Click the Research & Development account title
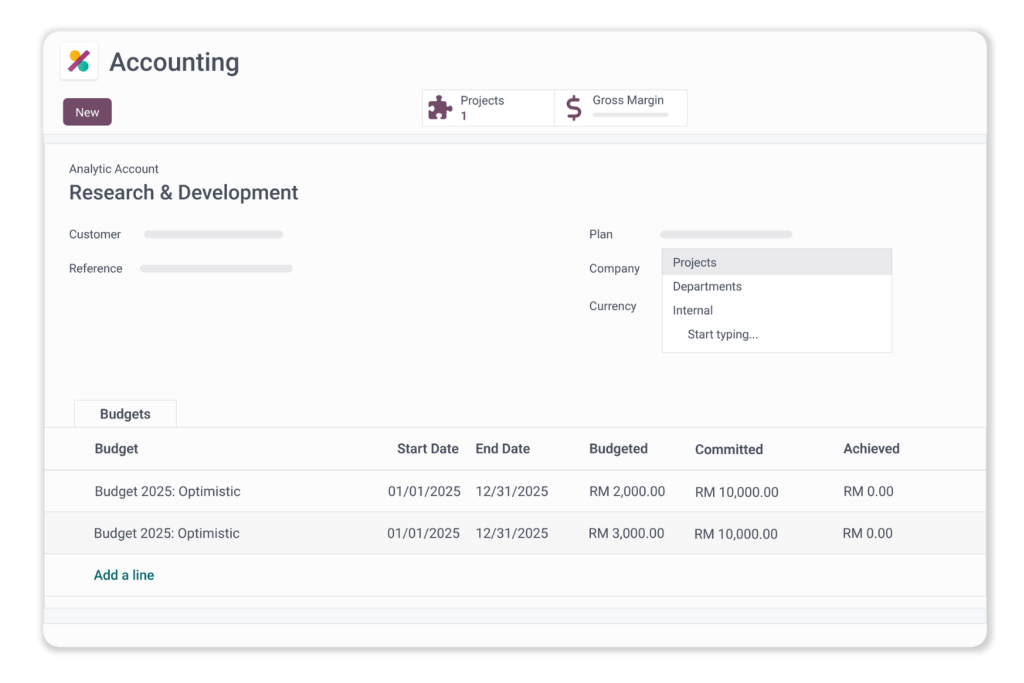Image resolution: width=1024 pixels, height=683 pixels. [183, 193]
